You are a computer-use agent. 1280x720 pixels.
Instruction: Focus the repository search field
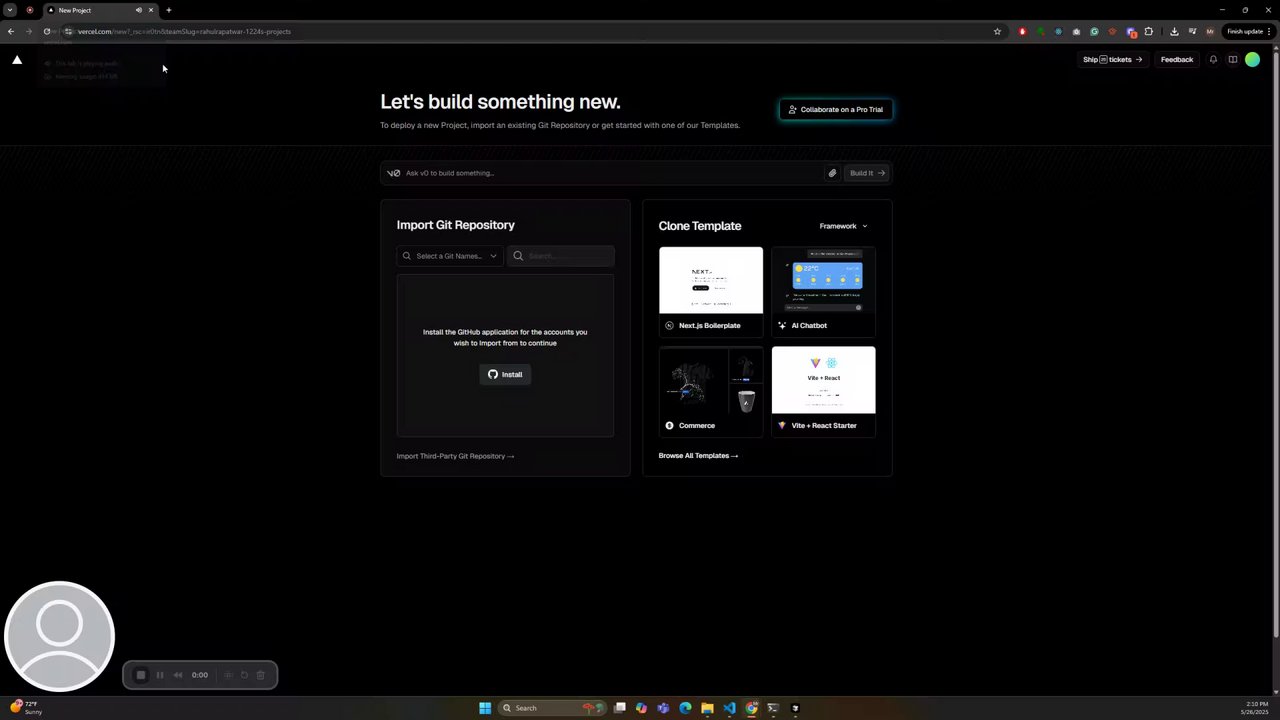pyautogui.click(x=561, y=256)
